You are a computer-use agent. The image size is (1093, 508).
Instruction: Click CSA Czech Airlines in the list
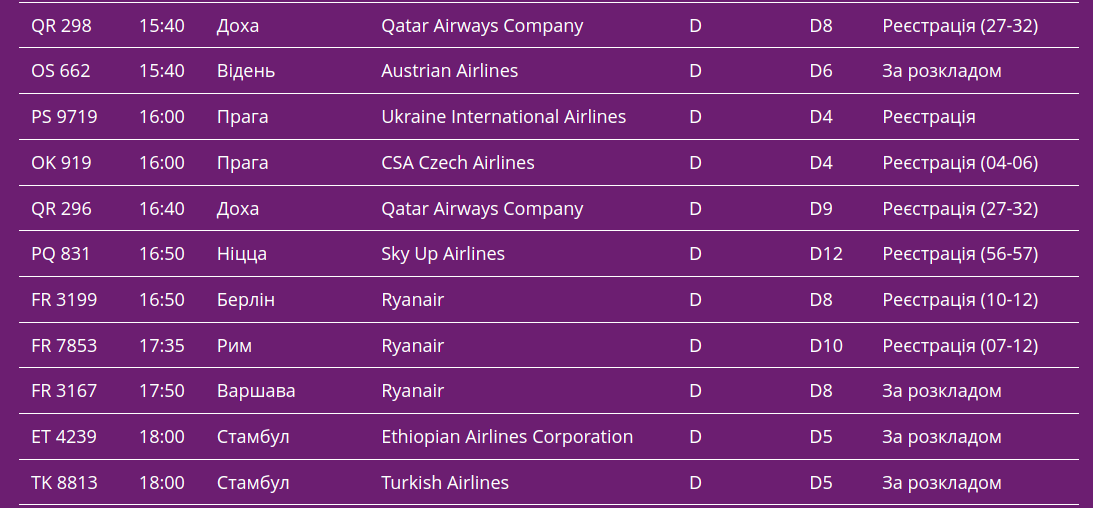tap(457, 163)
